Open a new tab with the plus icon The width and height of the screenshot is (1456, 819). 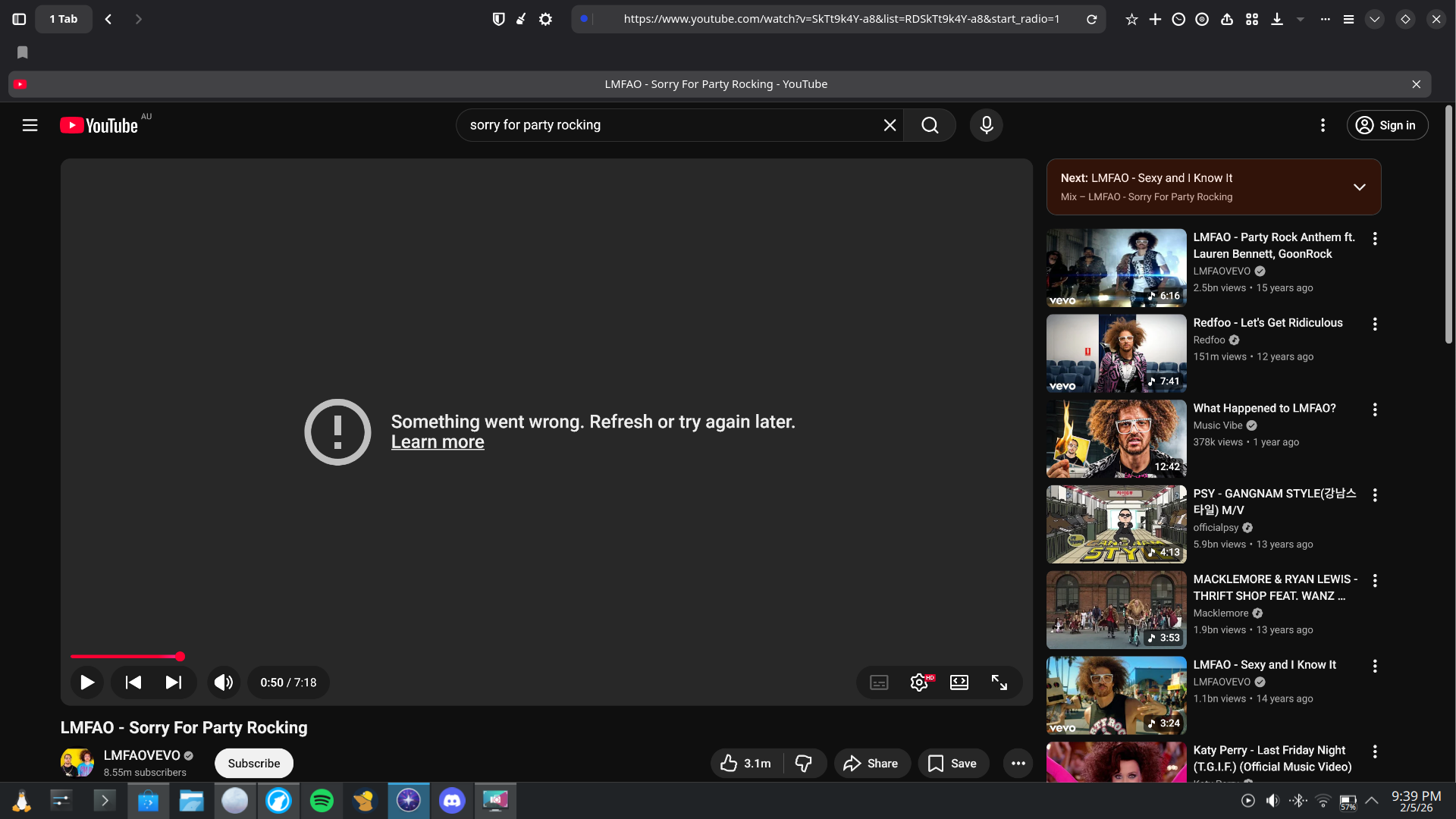(1155, 19)
